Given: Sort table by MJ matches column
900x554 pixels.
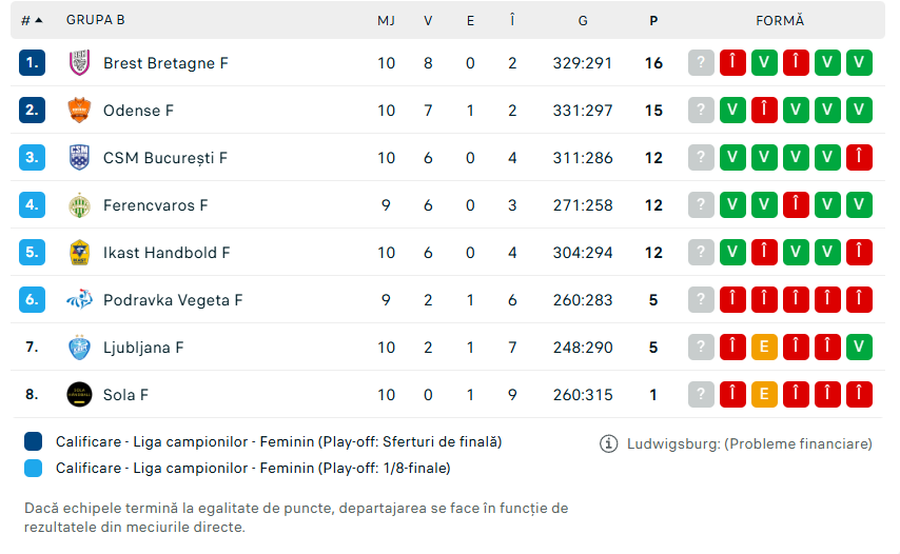Looking at the screenshot, I should coord(386,20).
